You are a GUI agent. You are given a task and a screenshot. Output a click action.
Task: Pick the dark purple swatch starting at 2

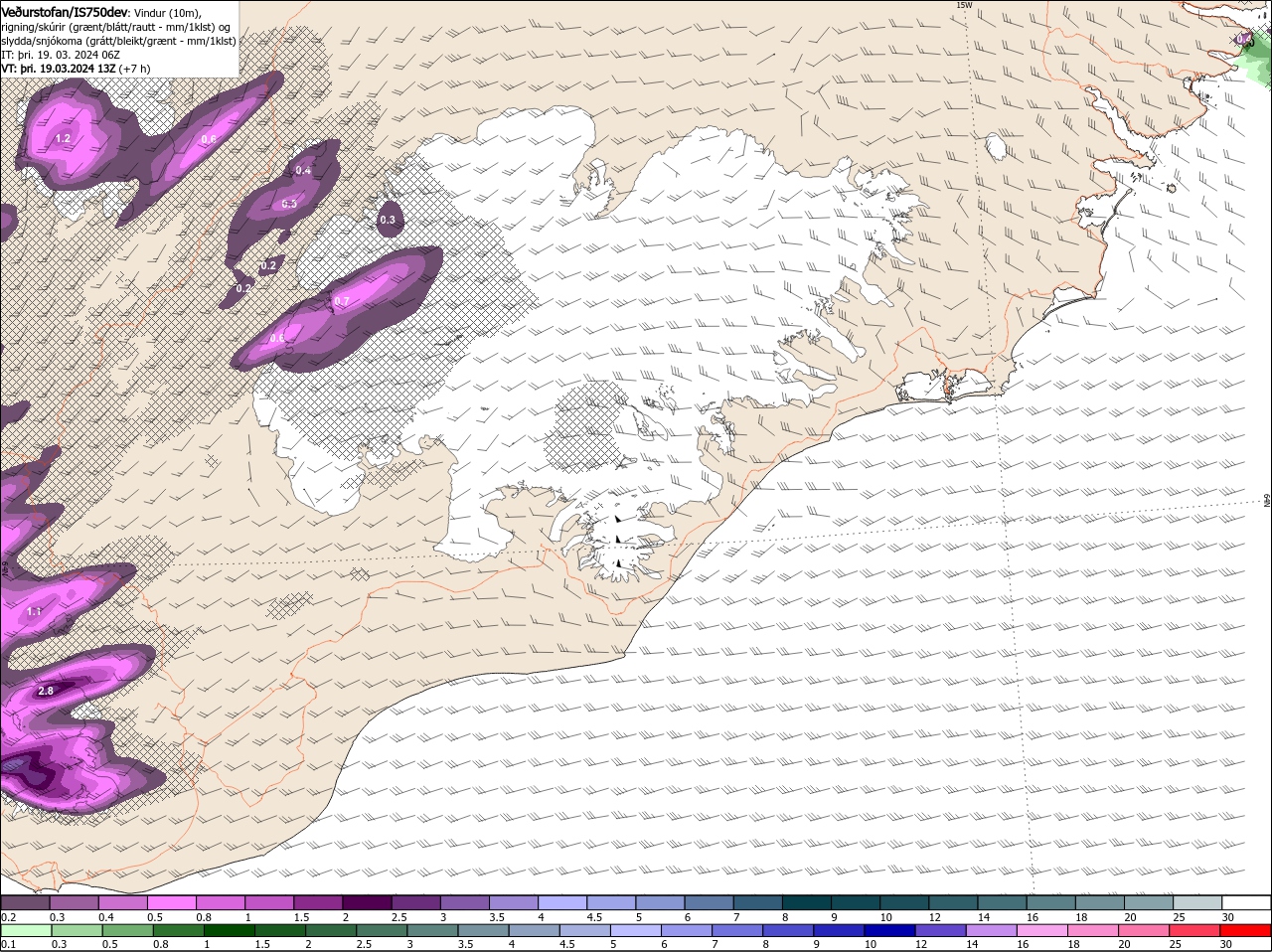tap(369, 902)
